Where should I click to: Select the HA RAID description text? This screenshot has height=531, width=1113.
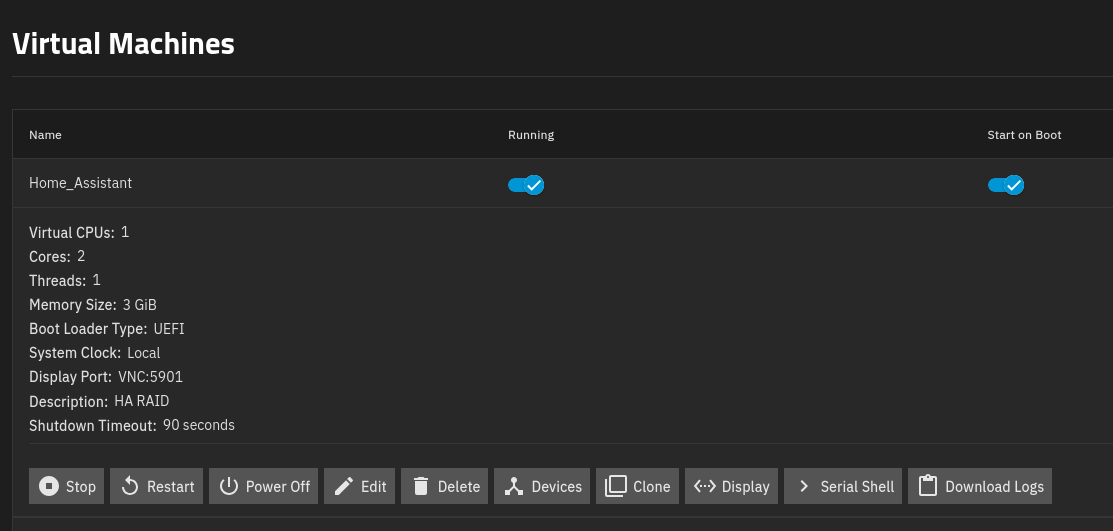142,401
